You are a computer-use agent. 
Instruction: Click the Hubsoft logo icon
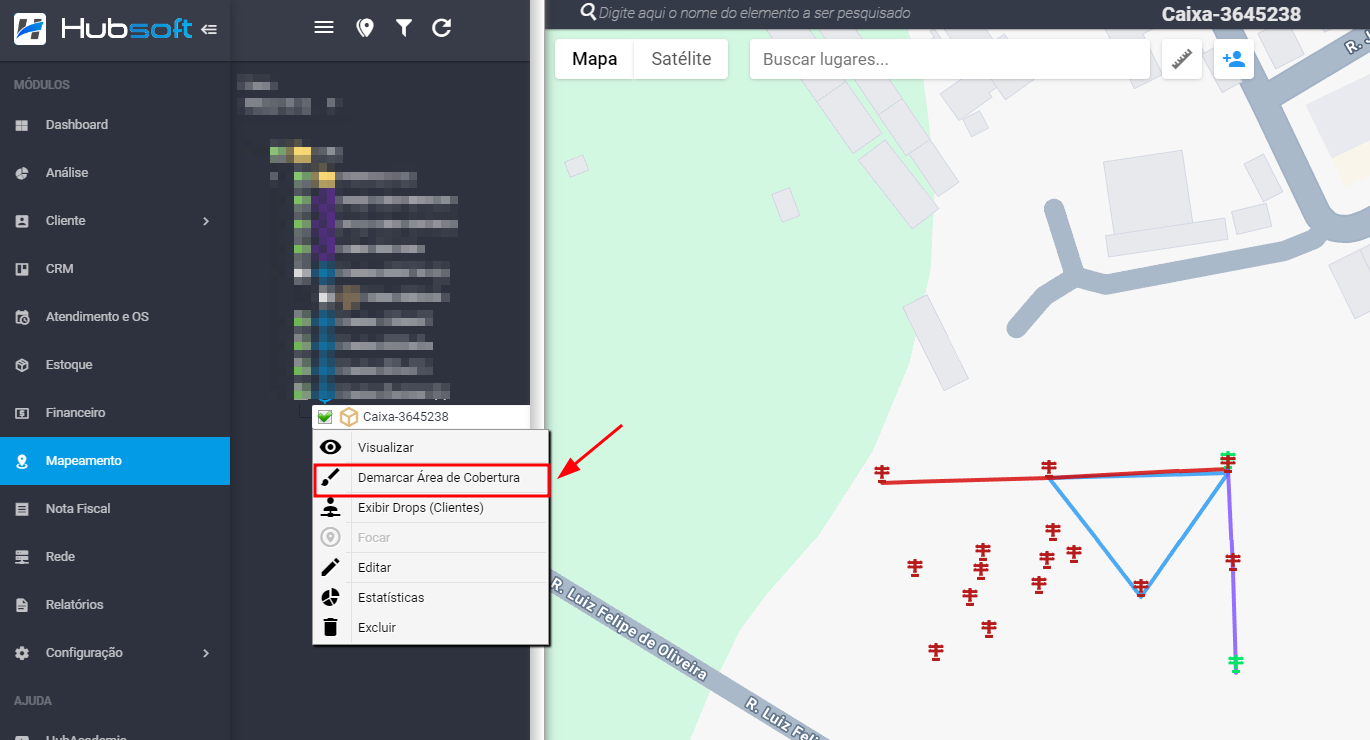coord(30,29)
